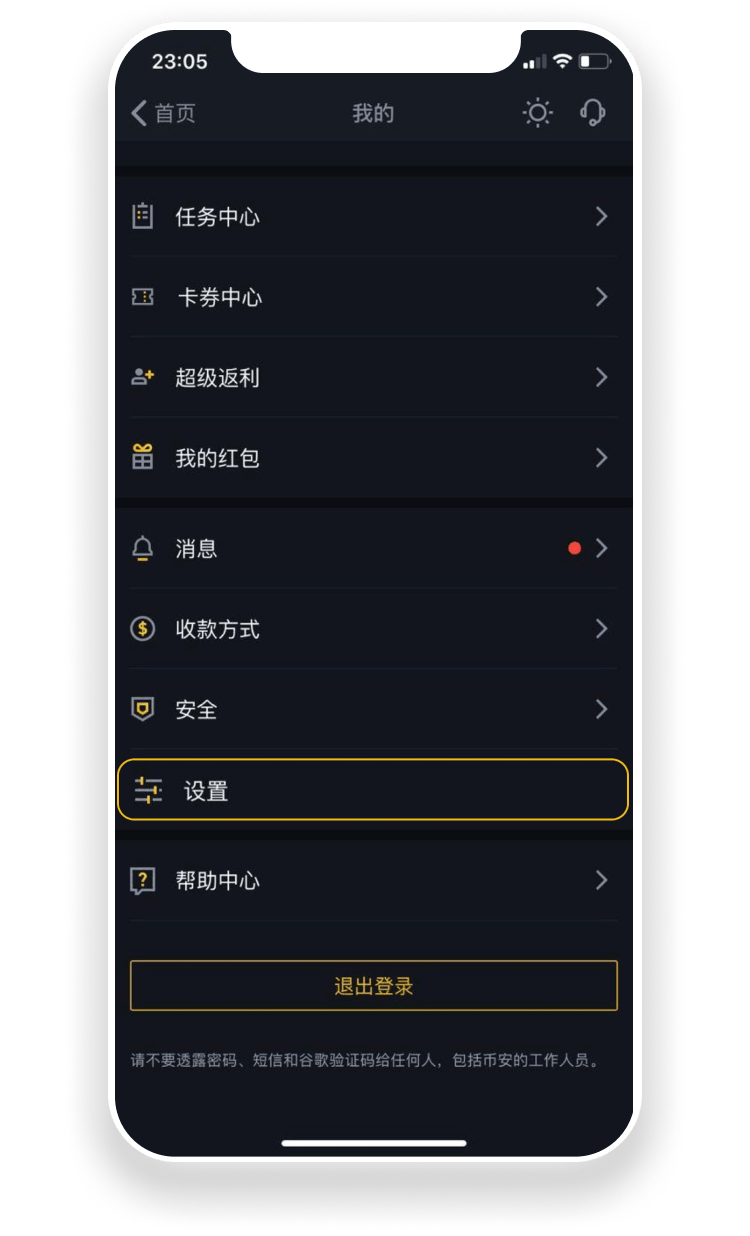Click the 任务中心 clipboard icon

[x=143, y=216]
